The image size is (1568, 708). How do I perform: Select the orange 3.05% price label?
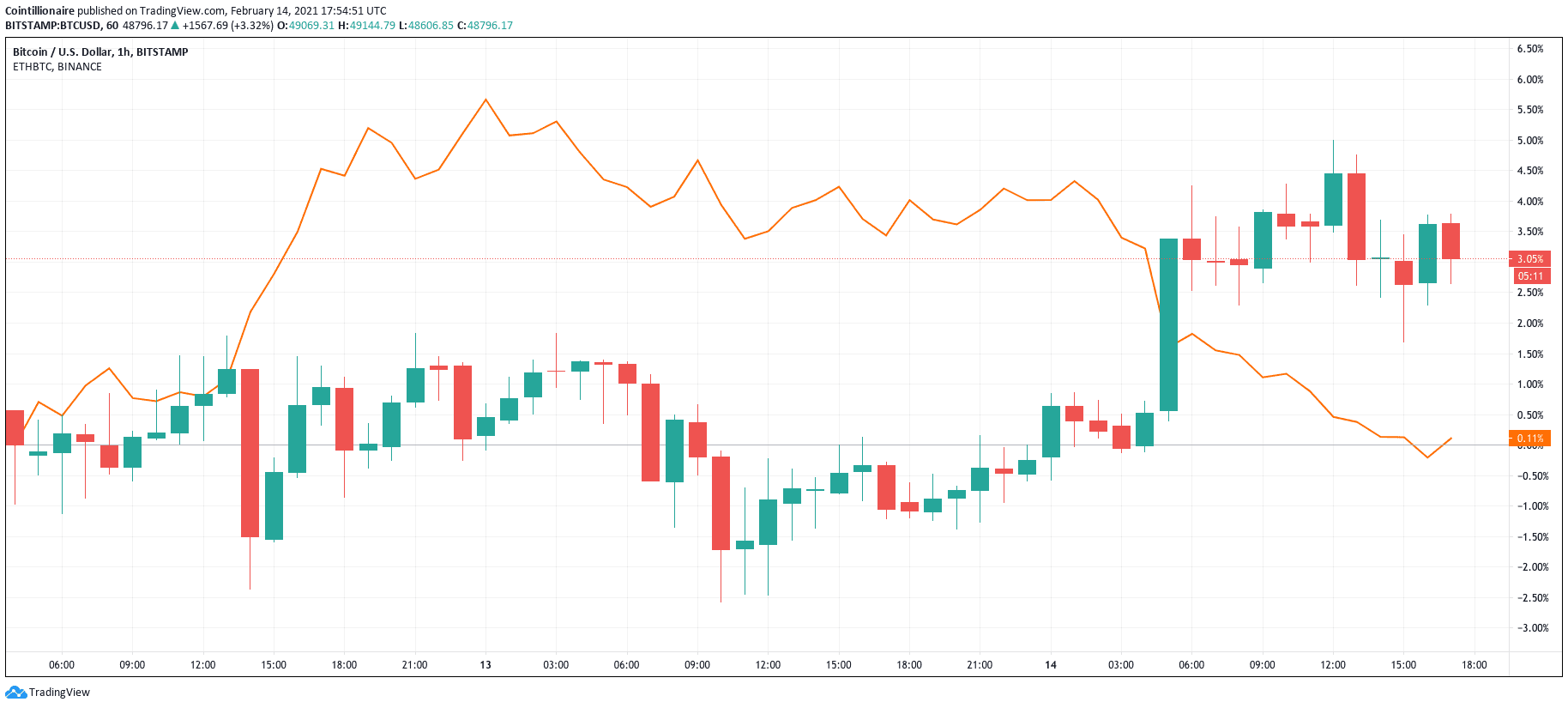[1529, 258]
